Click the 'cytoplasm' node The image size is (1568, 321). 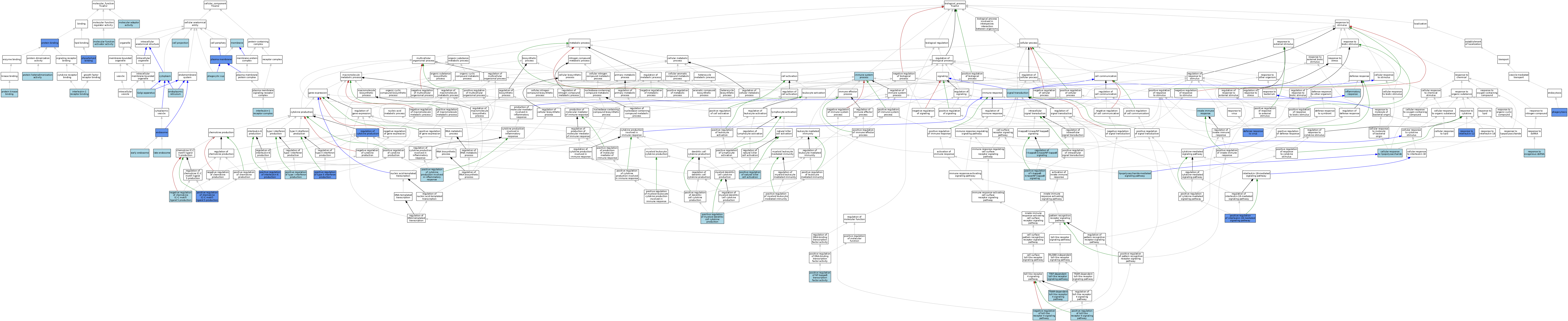[165, 76]
